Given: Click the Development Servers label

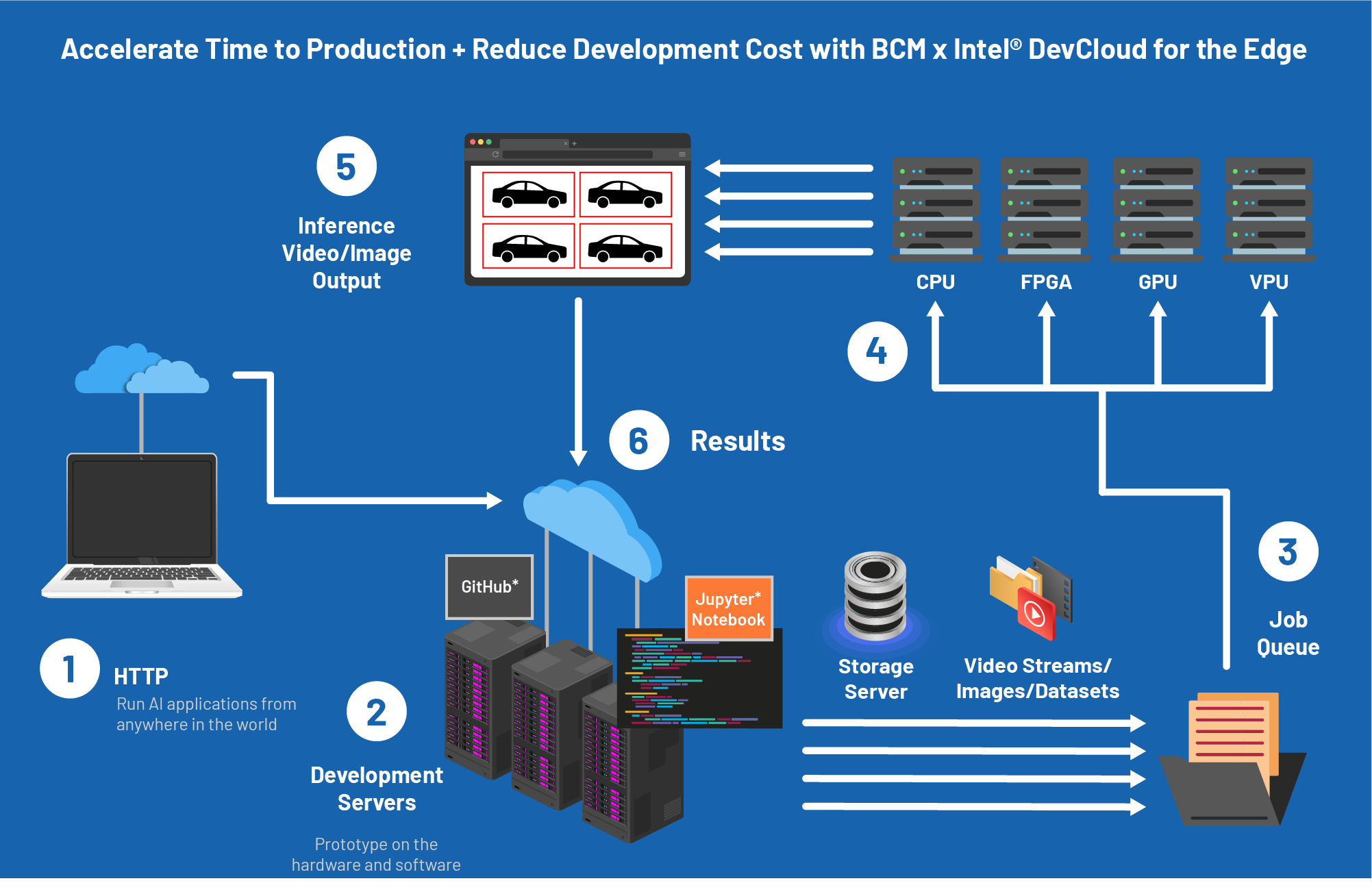Looking at the screenshot, I should [377, 789].
